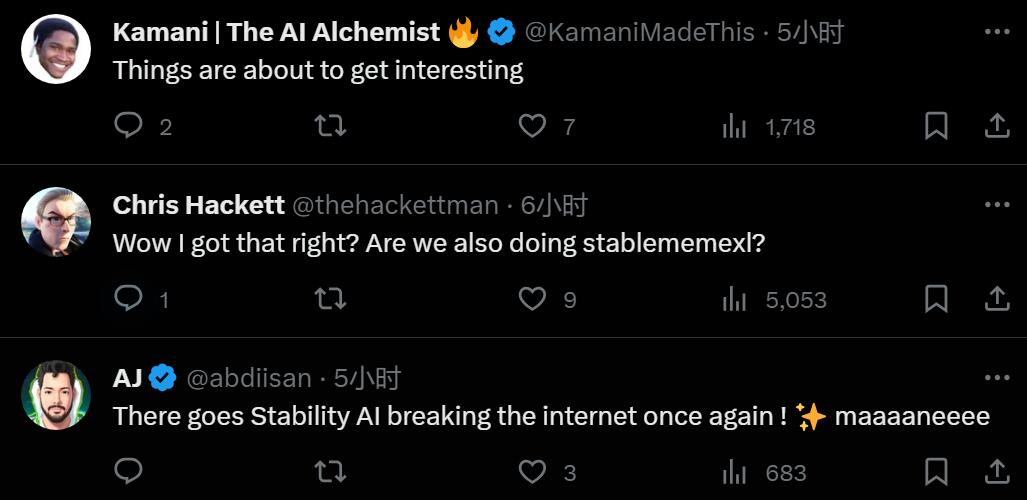The height and width of the screenshot is (500, 1027).
Task: Open more options for Chris Hackett's tweet
Action: [997, 204]
